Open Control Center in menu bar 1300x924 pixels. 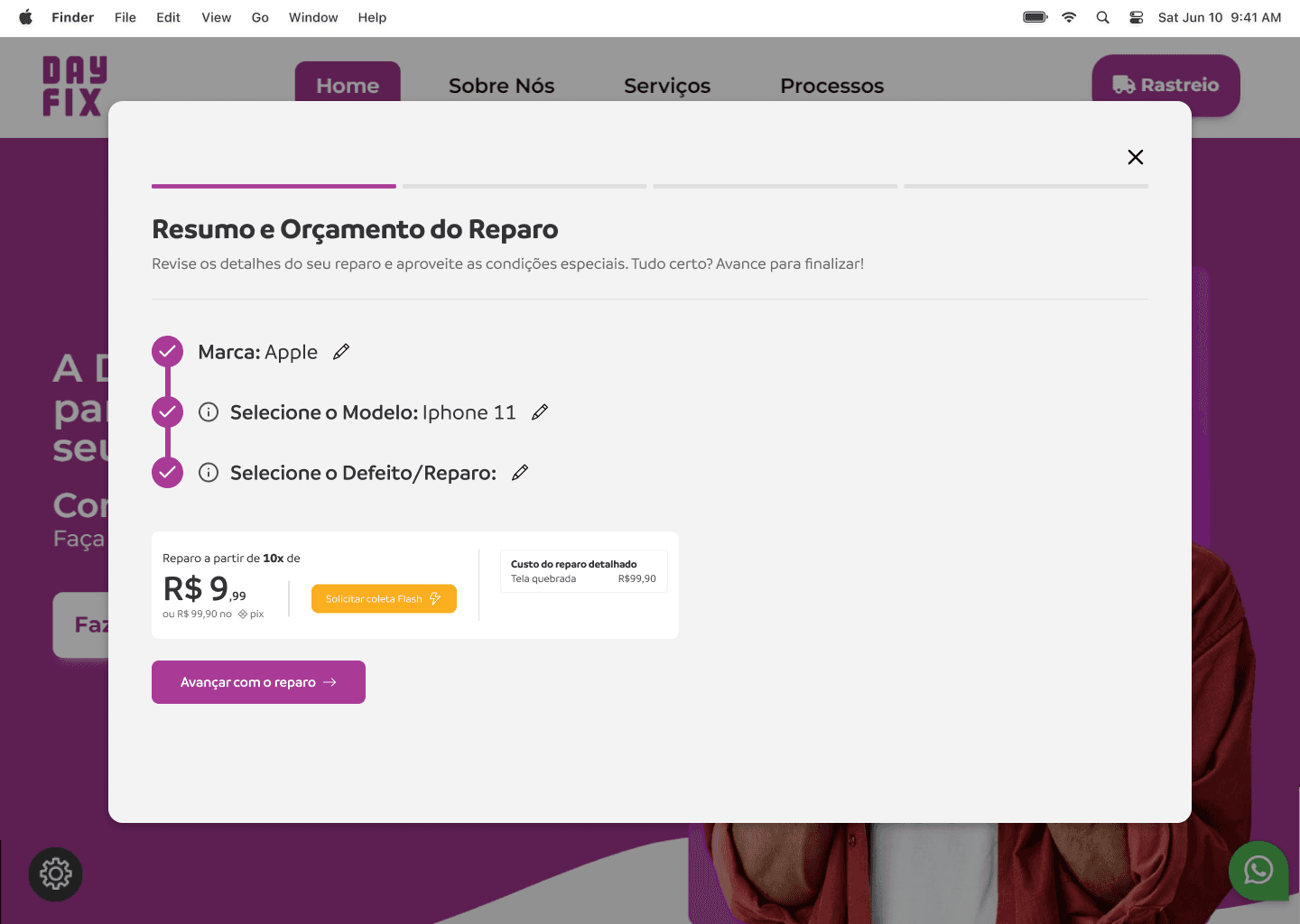pyautogui.click(x=1137, y=17)
